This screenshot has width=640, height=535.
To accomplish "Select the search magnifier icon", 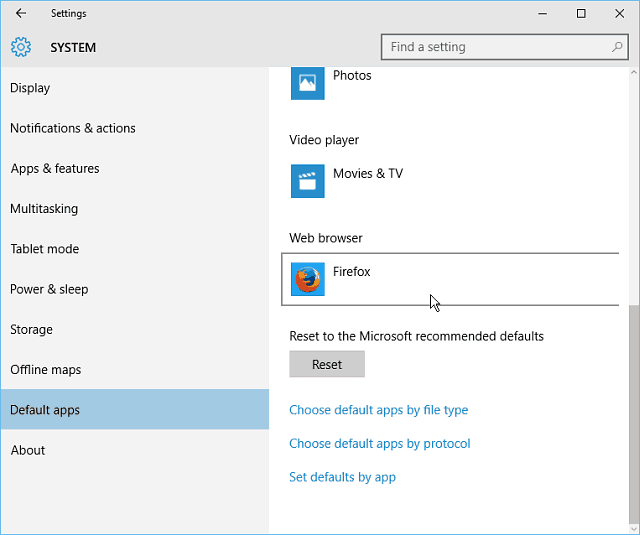I will pos(617,47).
